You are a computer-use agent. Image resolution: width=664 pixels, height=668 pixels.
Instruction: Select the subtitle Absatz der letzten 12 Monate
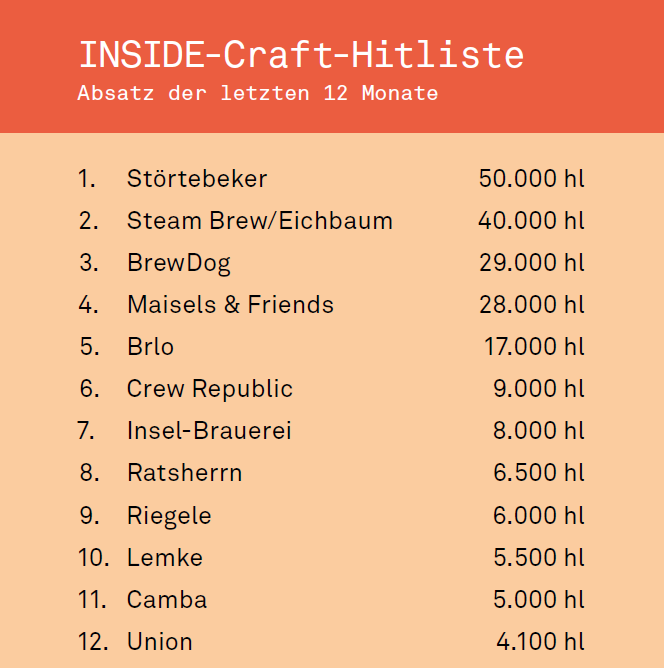(x=257, y=94)
